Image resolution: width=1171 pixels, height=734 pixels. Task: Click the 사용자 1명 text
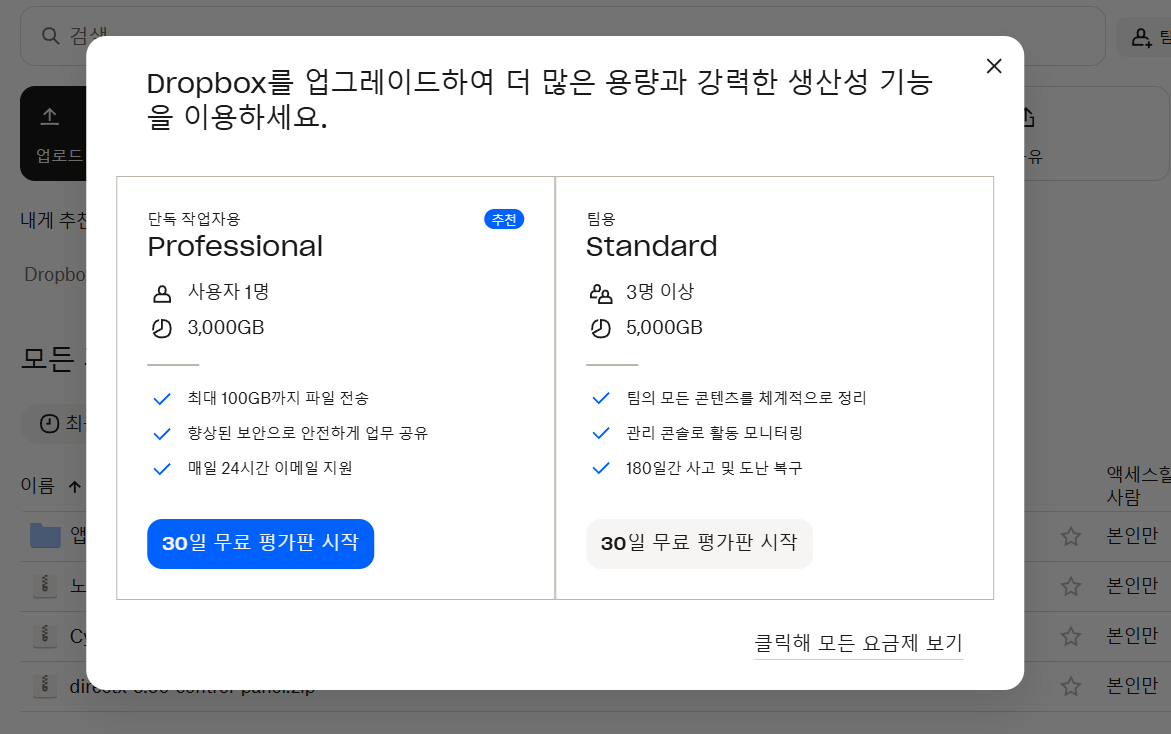[229, 292]
